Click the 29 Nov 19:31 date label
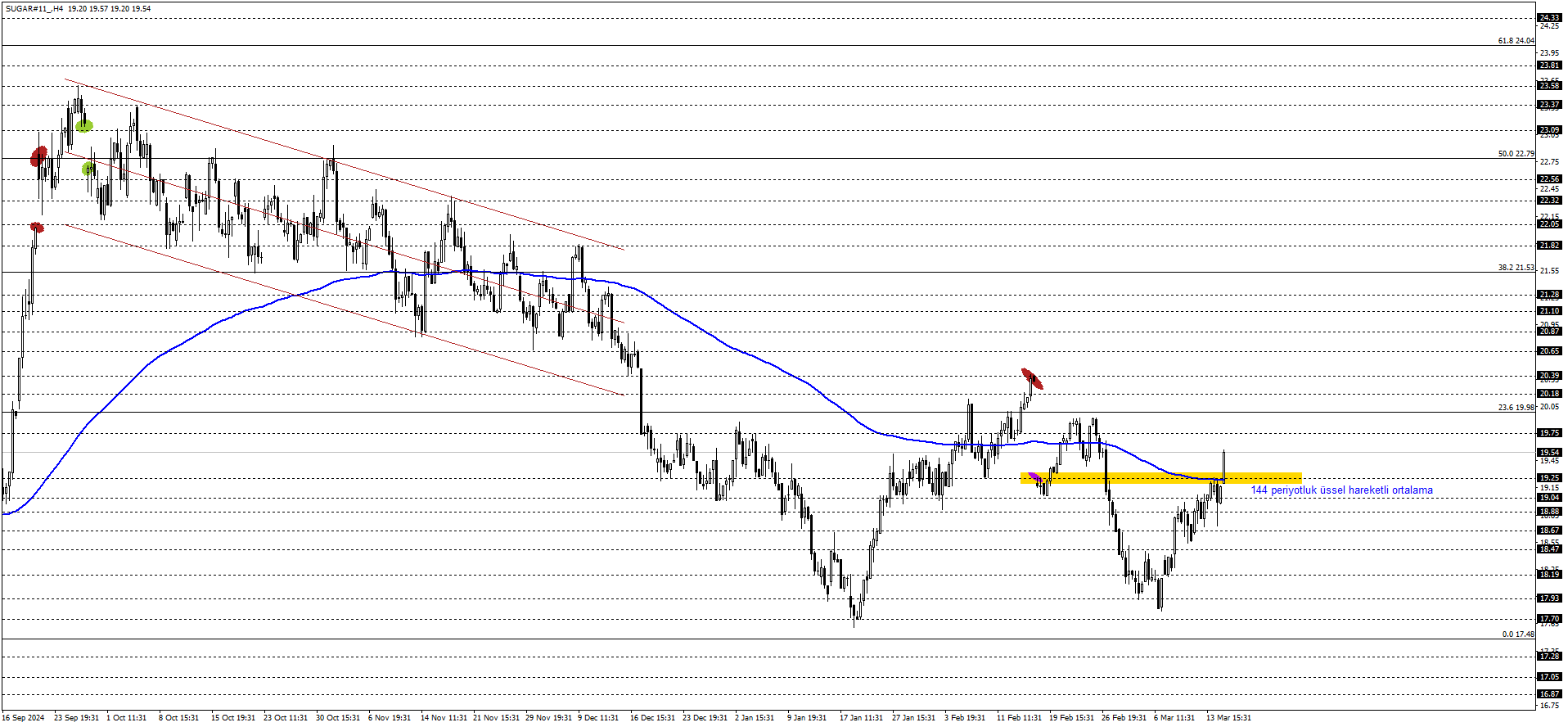 pos(548,718)
